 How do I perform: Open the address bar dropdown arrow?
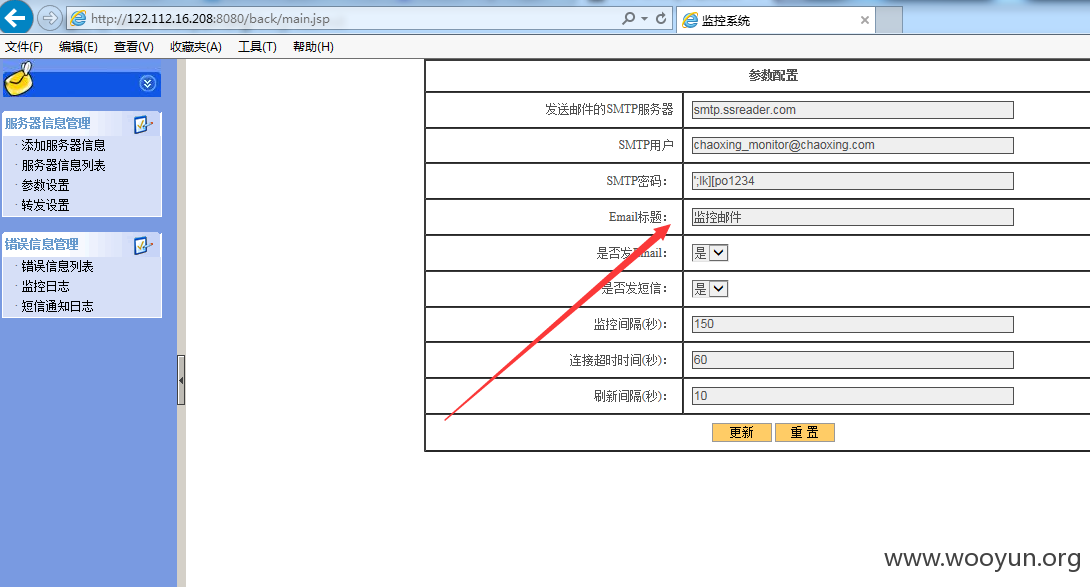coord(644,19)
